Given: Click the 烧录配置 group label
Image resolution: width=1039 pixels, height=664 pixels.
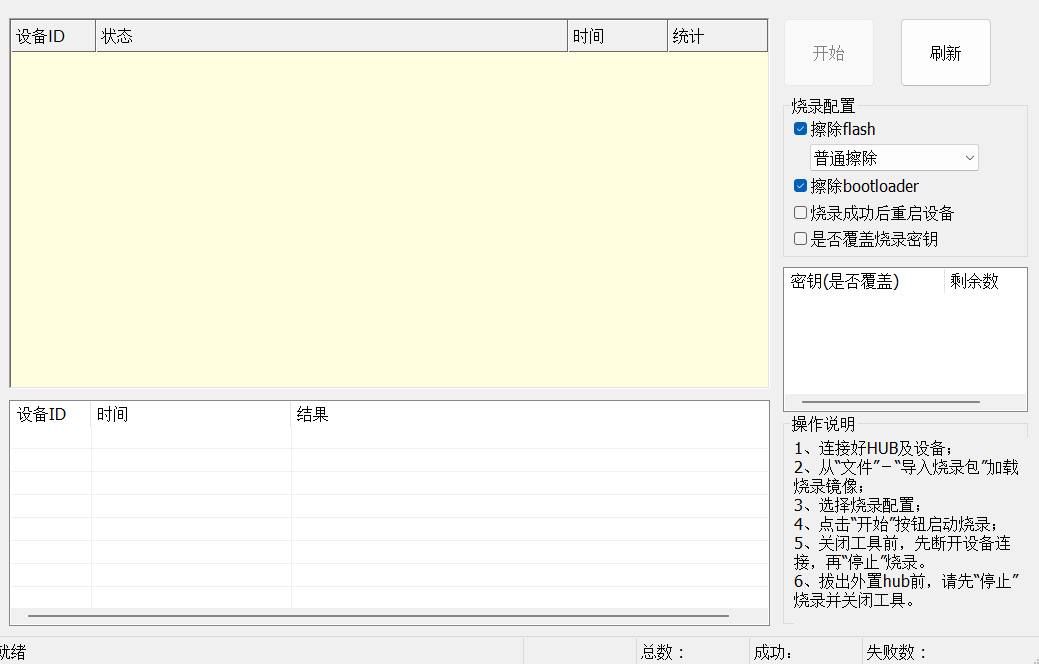Looking at the screenshot, I should [x=823, y=106].
